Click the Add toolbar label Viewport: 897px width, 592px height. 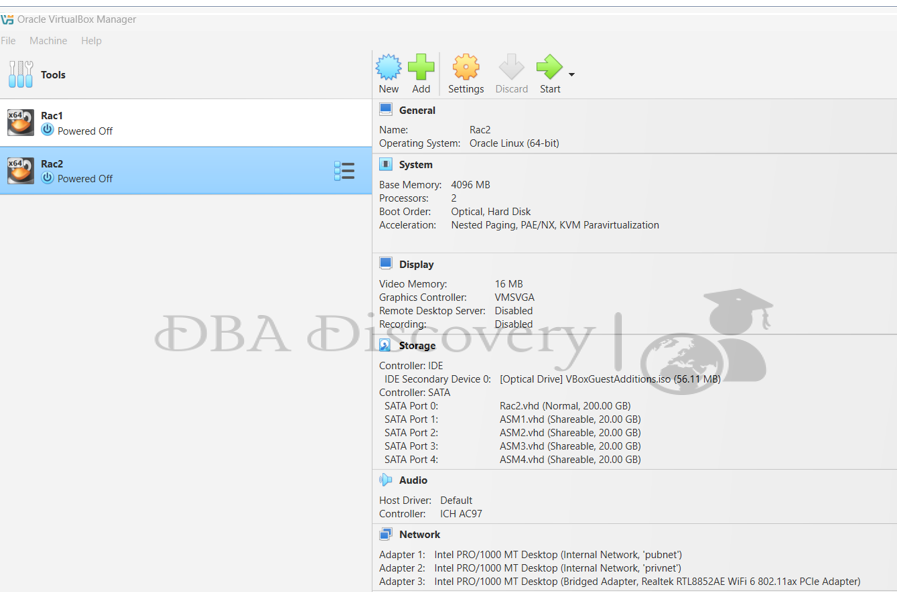click(421, 89)
